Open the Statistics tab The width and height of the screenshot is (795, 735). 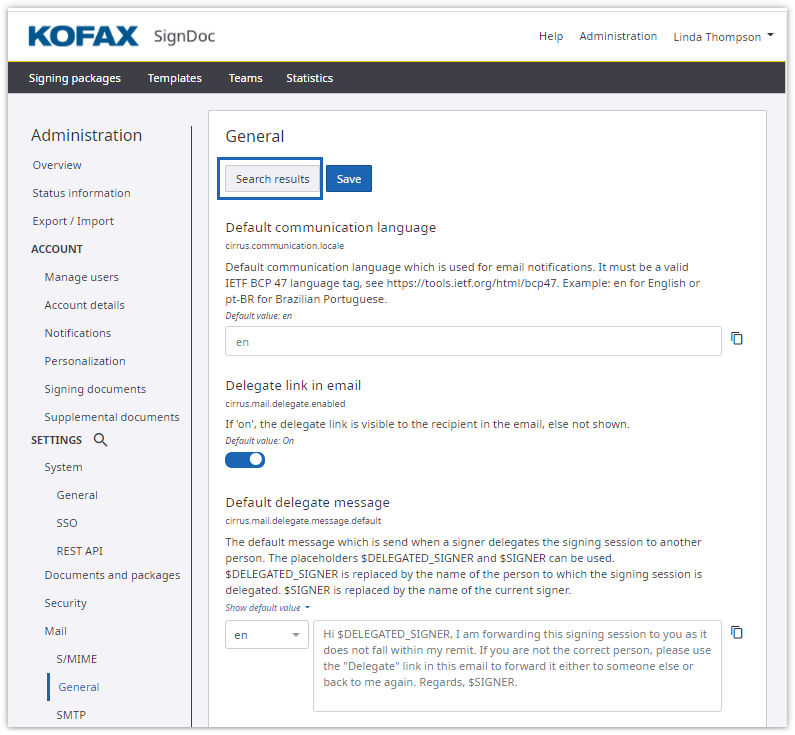pyautogui.click(x=309, y=78)
